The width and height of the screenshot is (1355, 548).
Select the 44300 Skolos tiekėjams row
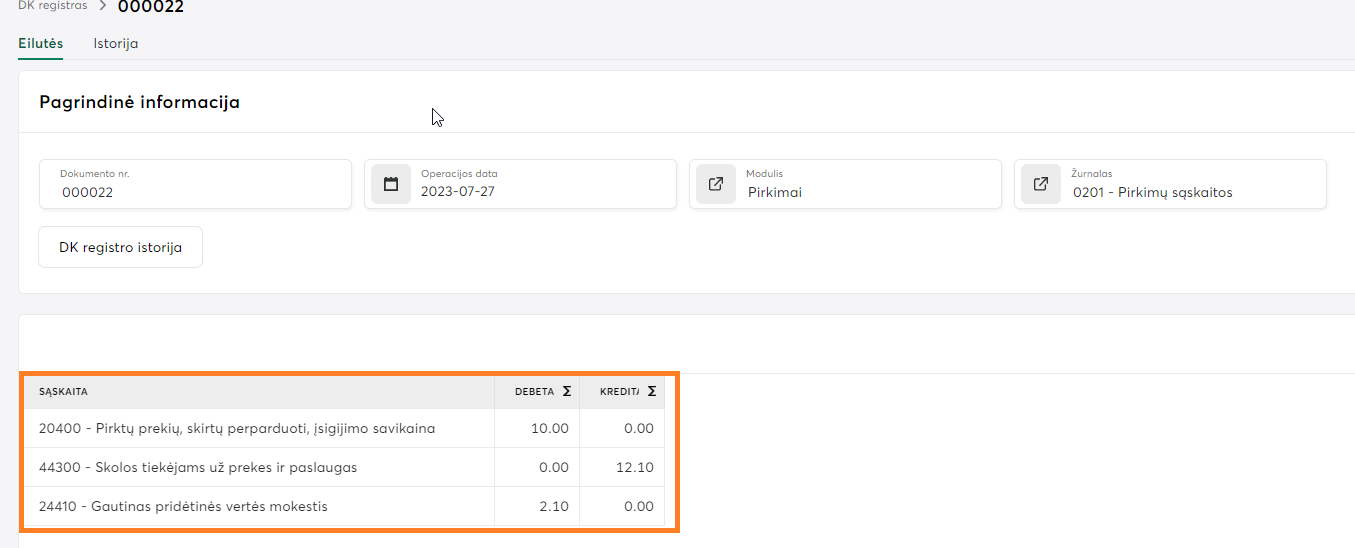pyautogui.click(x=198, y=468)
